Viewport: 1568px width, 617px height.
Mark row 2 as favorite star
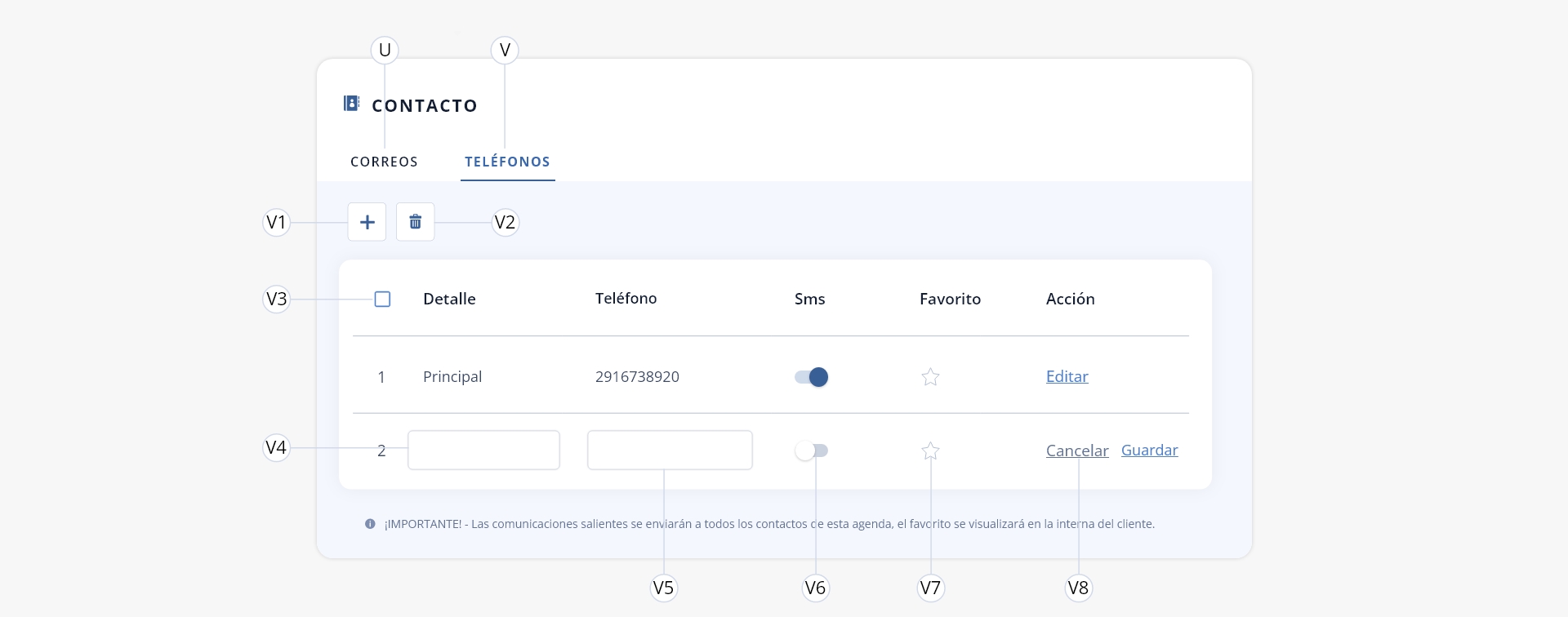tap(930, 451)
